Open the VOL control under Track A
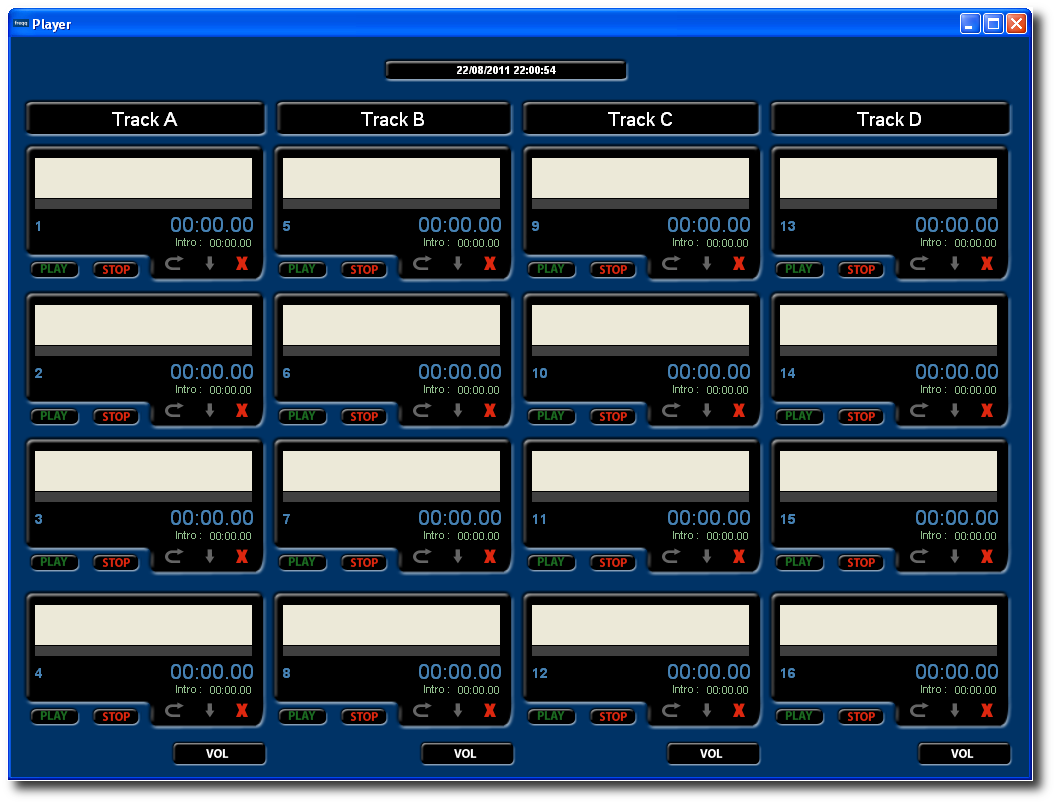The height and width of the screenshot is (804, 1056). pyautogui.click(x=219, y=754)
